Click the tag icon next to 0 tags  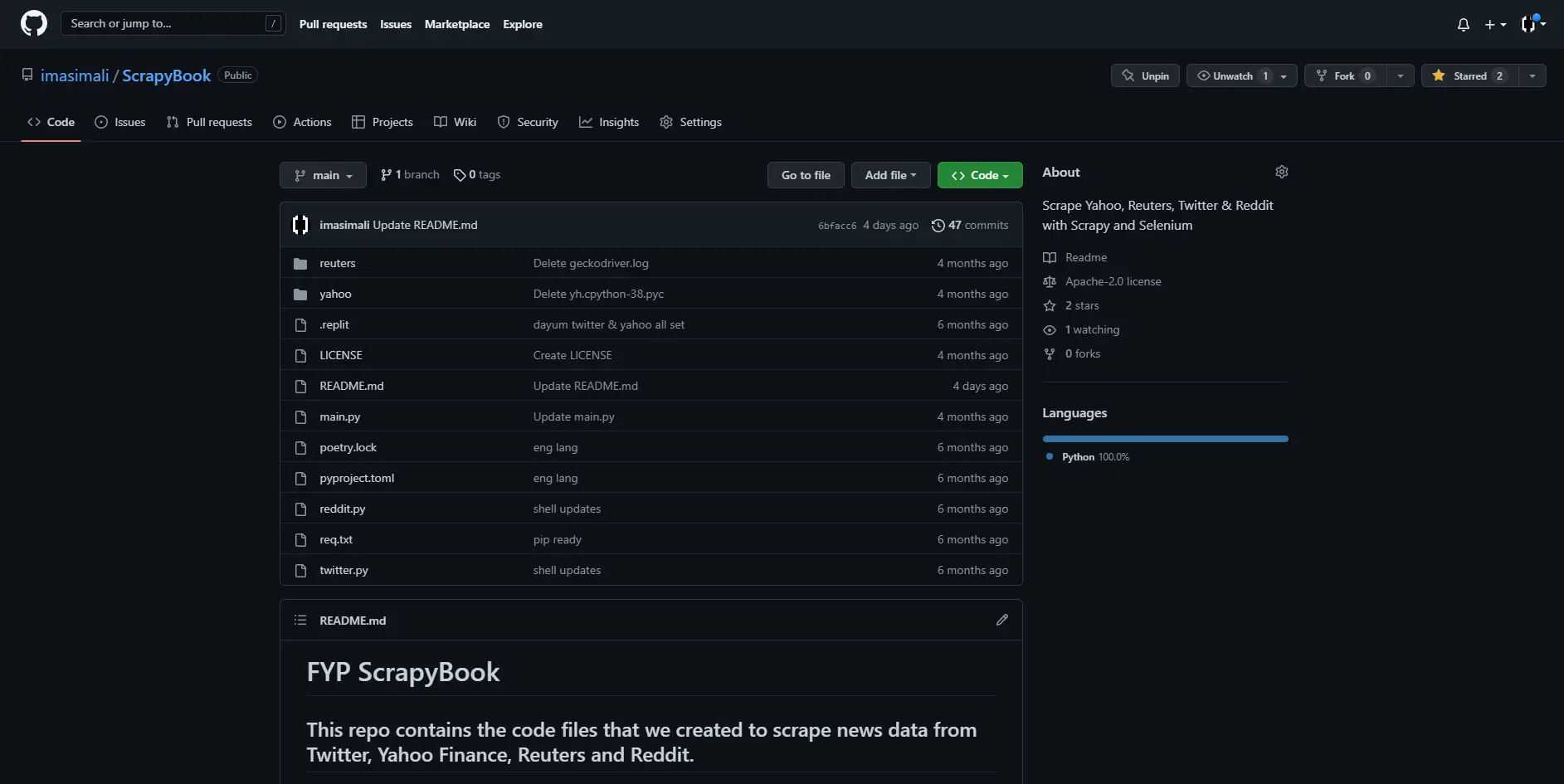[460, 175]
